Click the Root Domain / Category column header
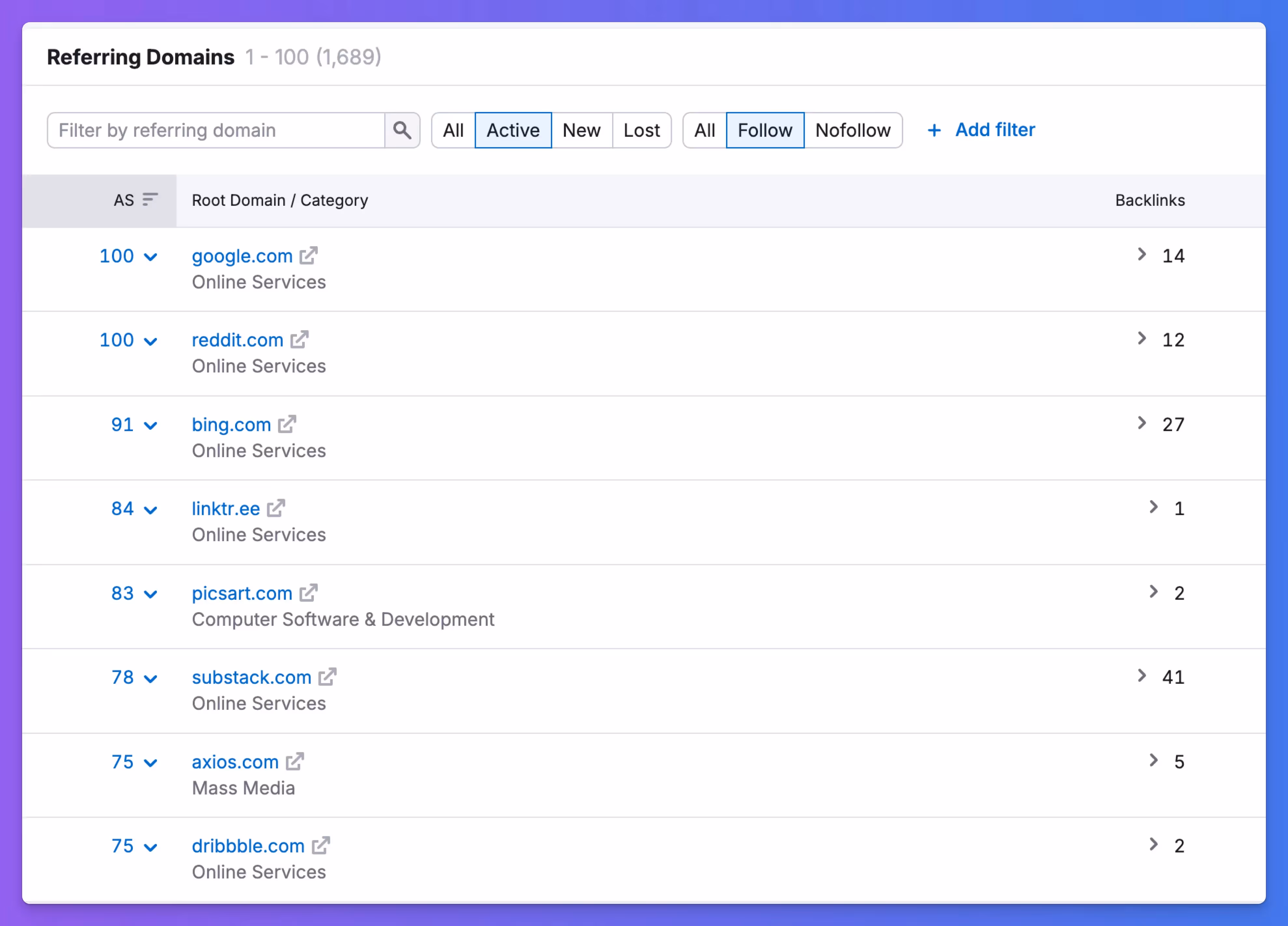The height and width of the screenshot is (926, 1288). [280, 201]
